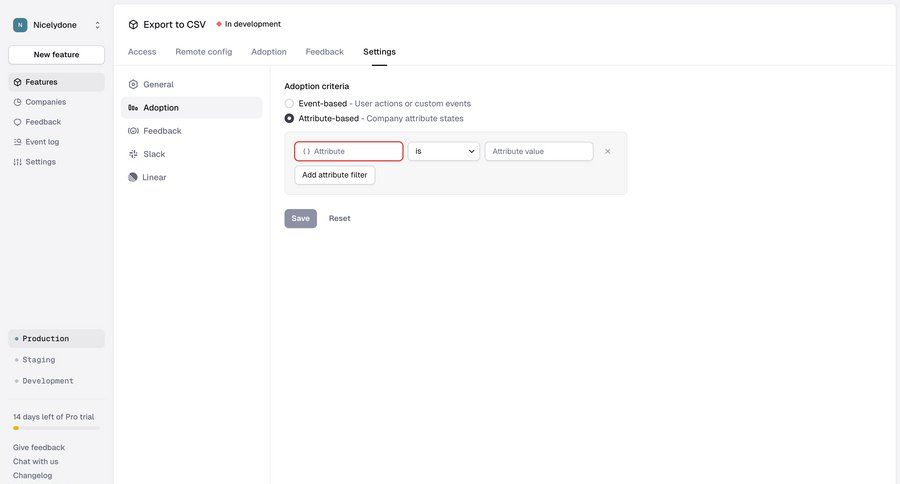Click the Give feedback link
Viewport: 900px width, 484px height.
[38, 447]
